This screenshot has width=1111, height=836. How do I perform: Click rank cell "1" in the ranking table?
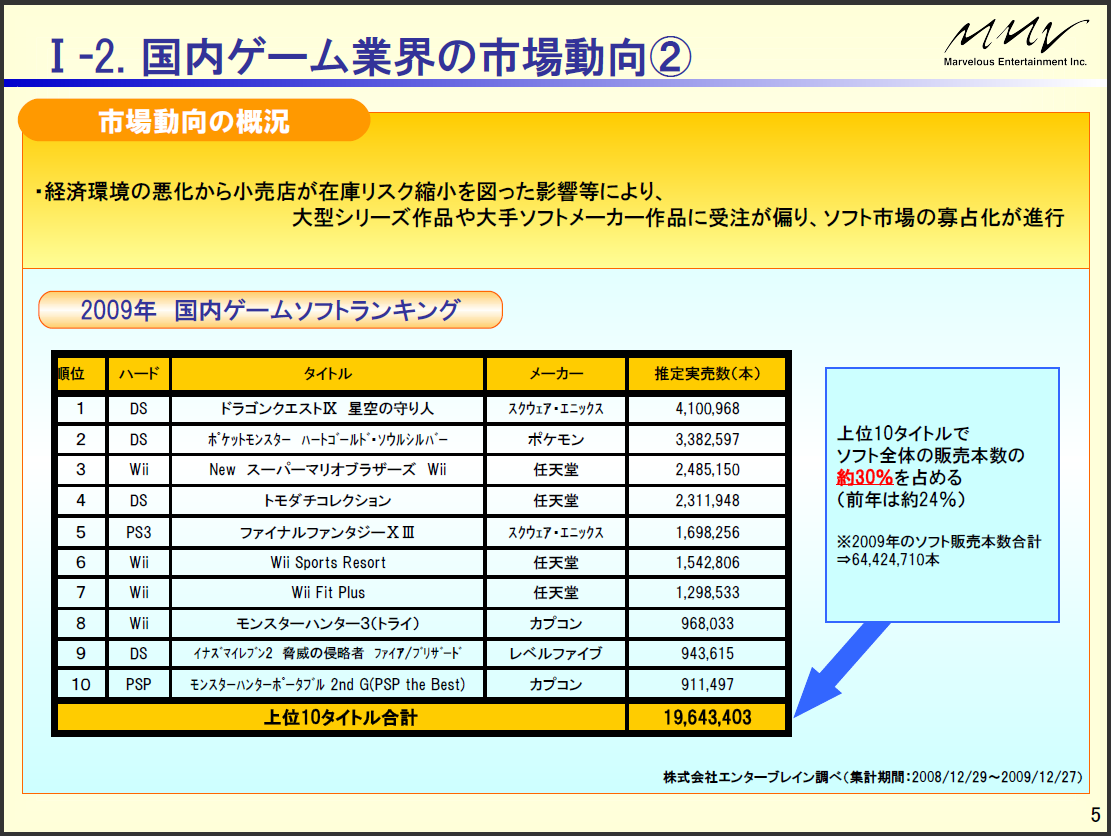pos(81,409)
